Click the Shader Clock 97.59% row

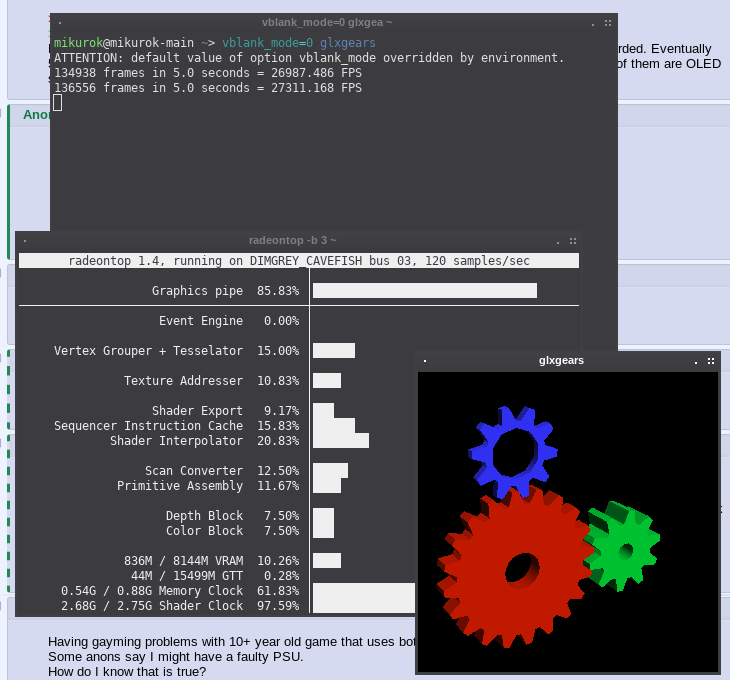pos(180,606)
